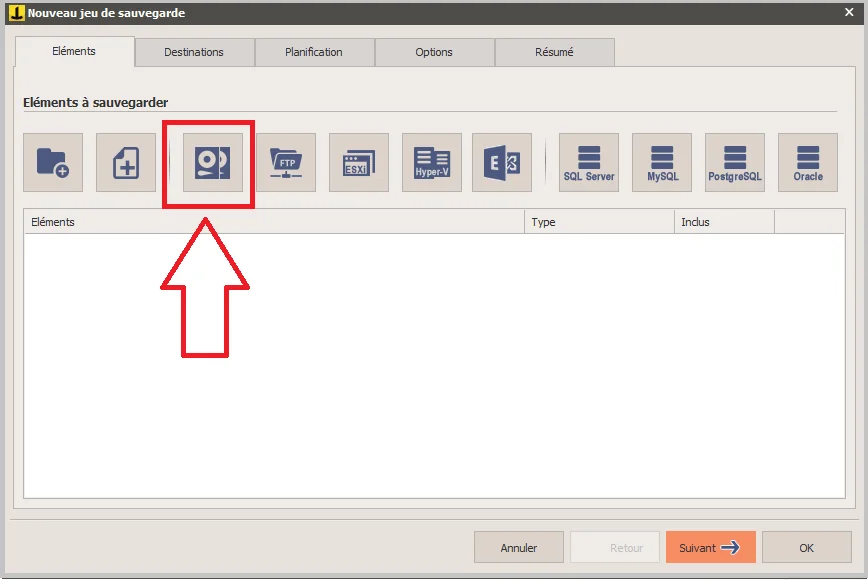Add an FTP source item
This screenshot has width=868, height=580.
[x=286, y=163]
